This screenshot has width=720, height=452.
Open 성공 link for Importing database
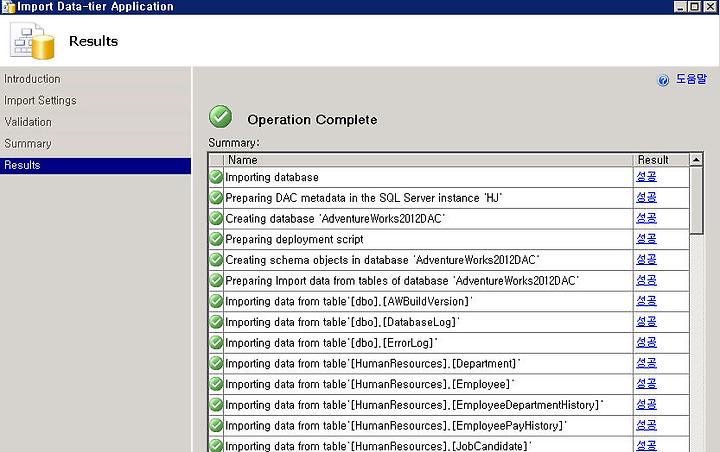(646, 176)
